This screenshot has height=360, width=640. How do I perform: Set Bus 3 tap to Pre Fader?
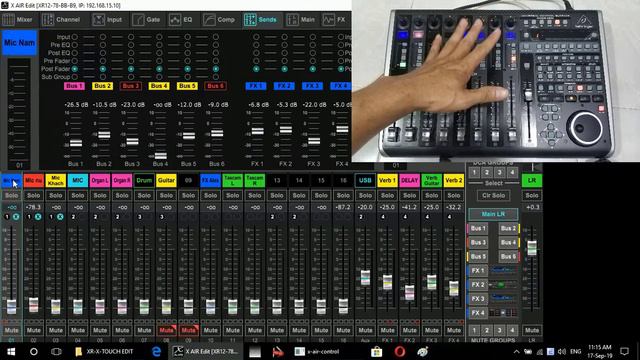131,61
